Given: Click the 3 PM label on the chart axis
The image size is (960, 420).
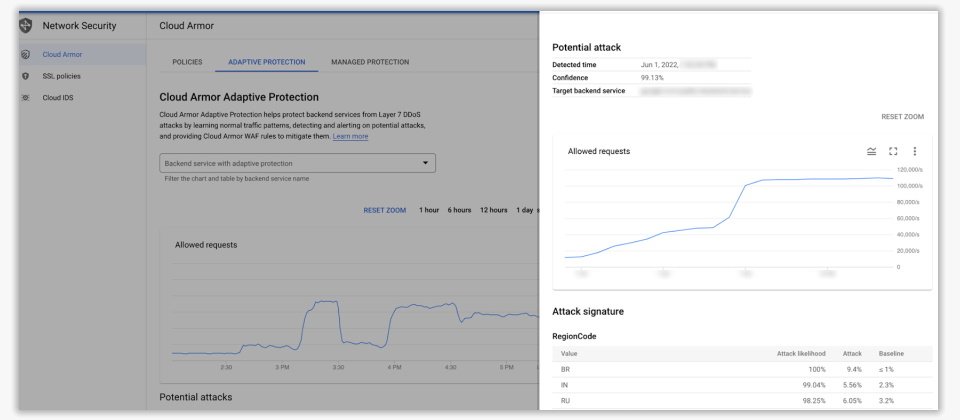Looking at the screenshot, I should (x=282, y=367).
